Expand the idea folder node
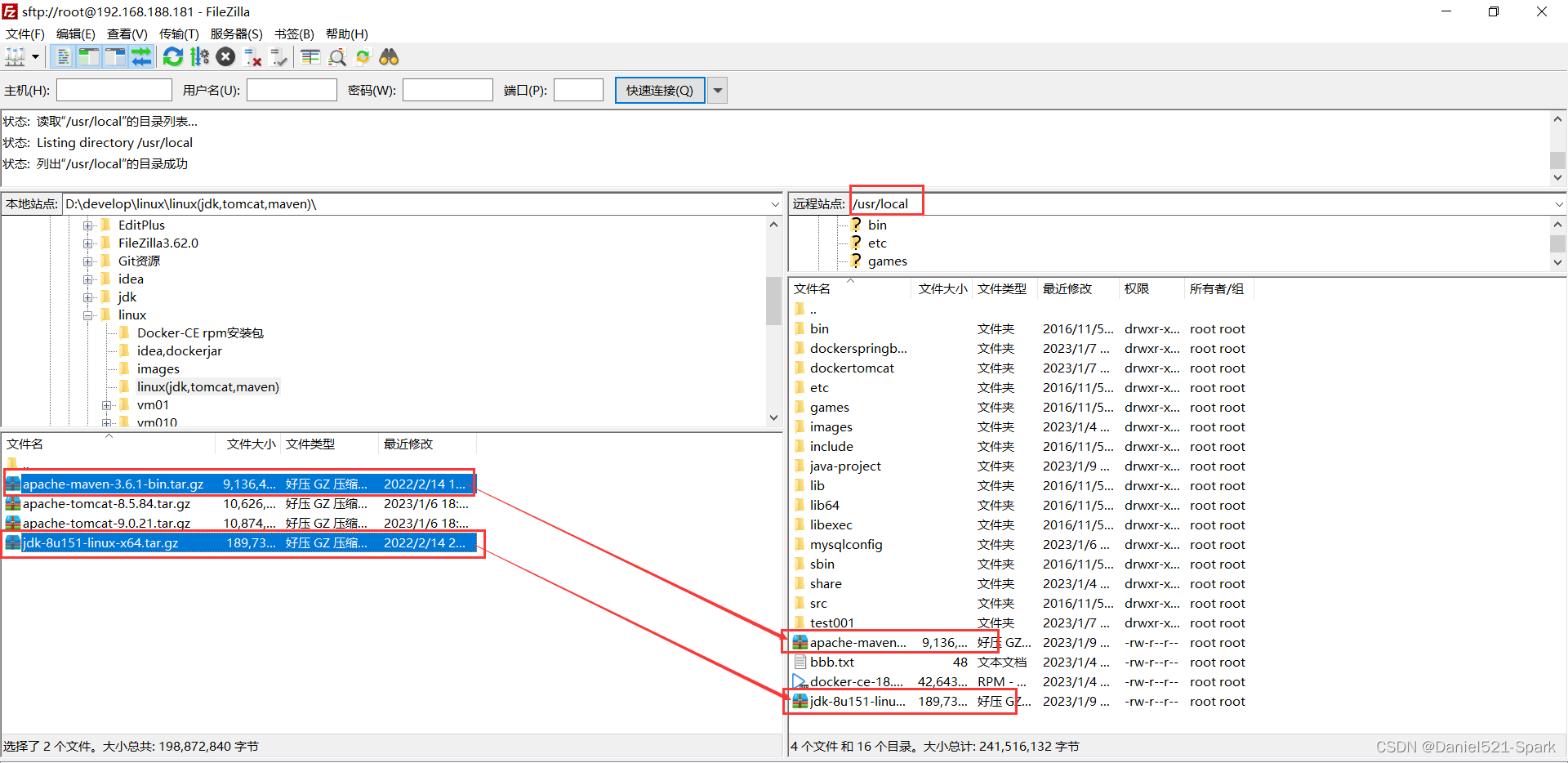The width and height of the screenshot is (1568, 763). (88, 279)
